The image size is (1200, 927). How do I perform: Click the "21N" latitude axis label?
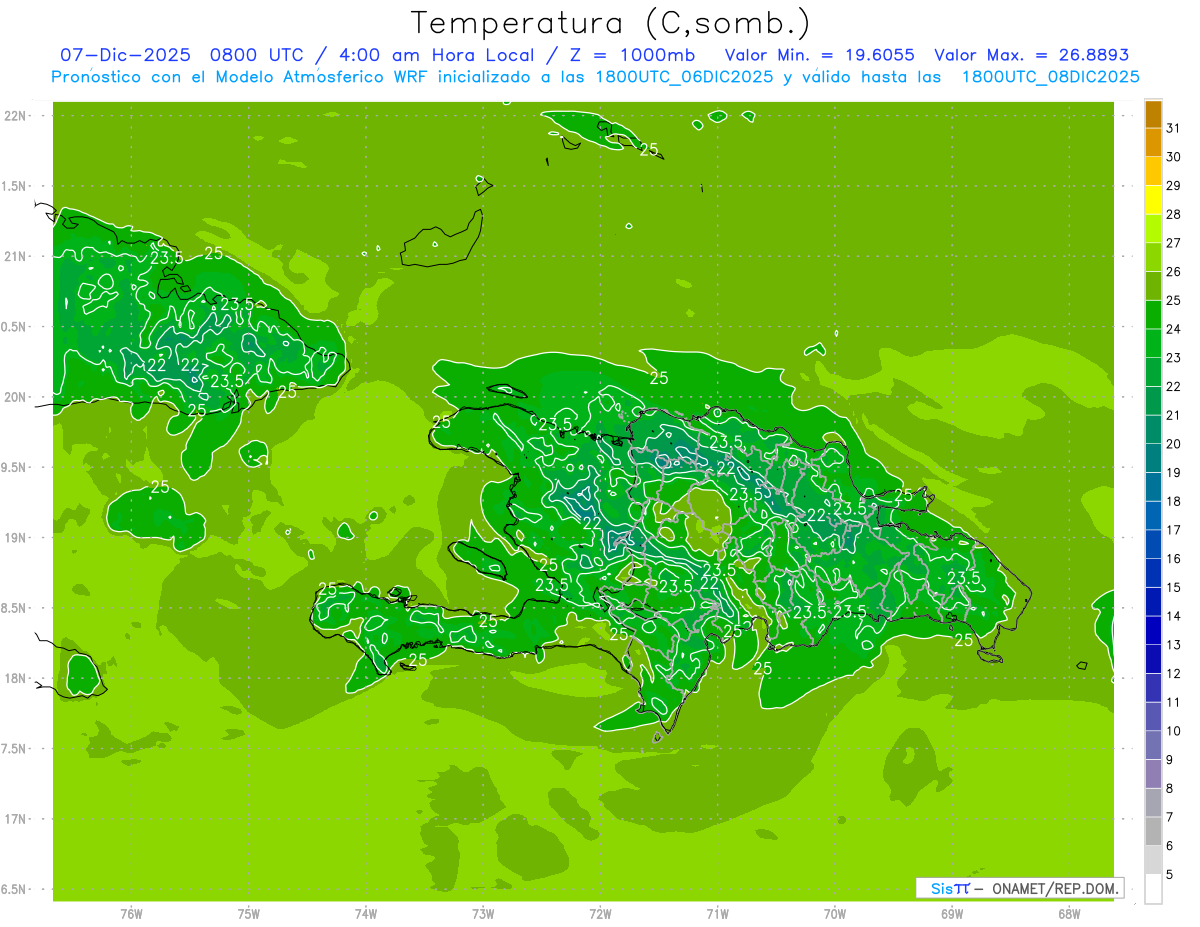(15, 256)
